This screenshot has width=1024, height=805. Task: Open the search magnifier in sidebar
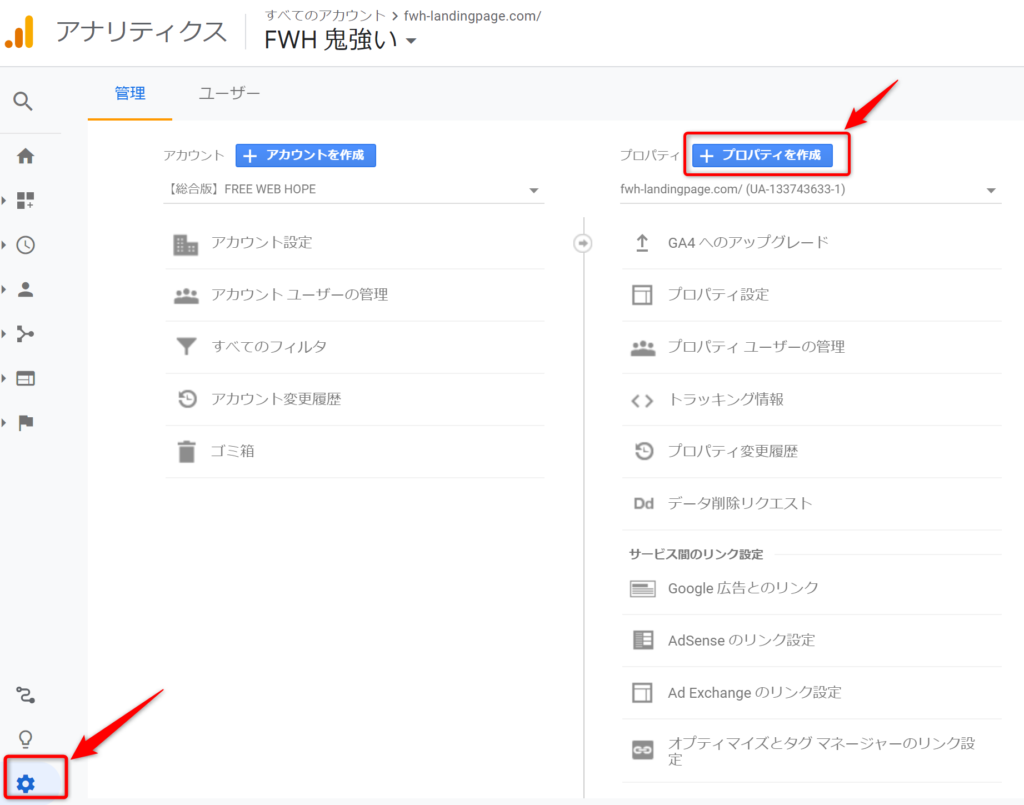tap(23, 101)
